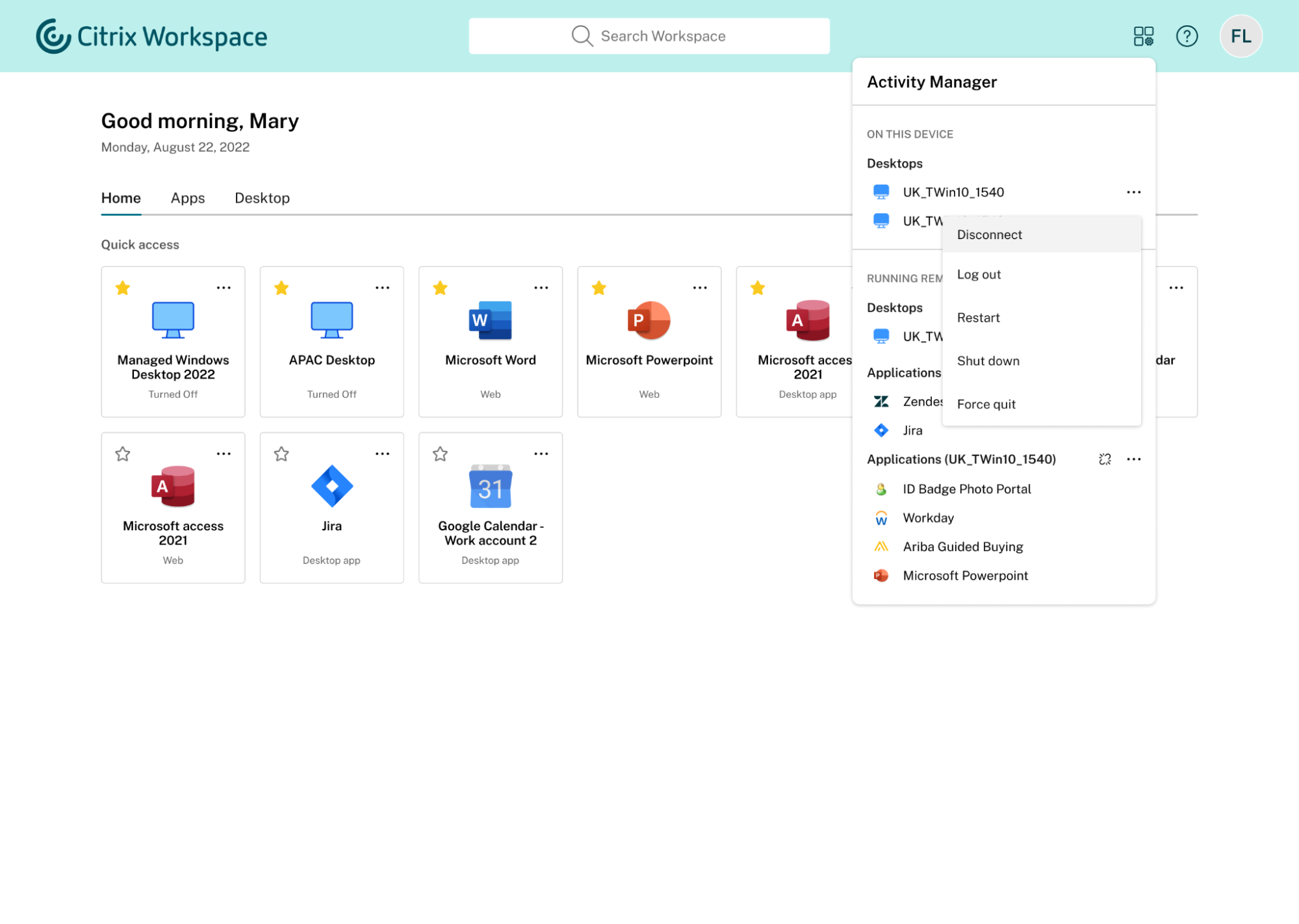Click disconnect icon beside Applications (UK_TWin10_1540)
The image size is (1299, 924).
point(1105,459)
